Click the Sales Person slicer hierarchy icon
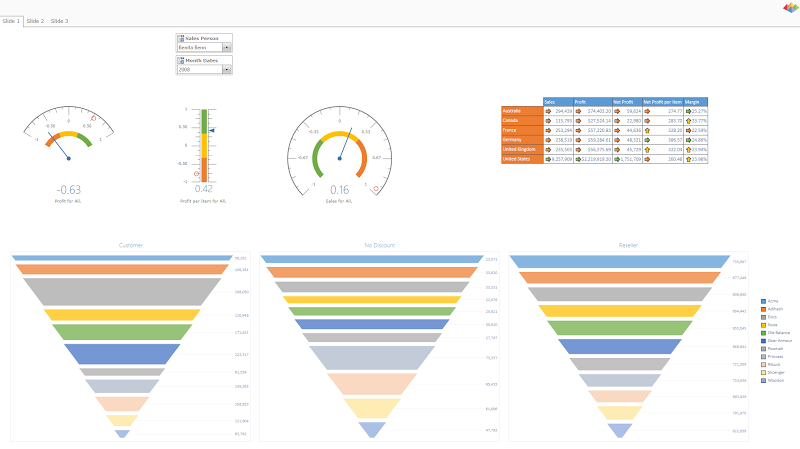This screenshot has height=449, width=800. point(181,38)
